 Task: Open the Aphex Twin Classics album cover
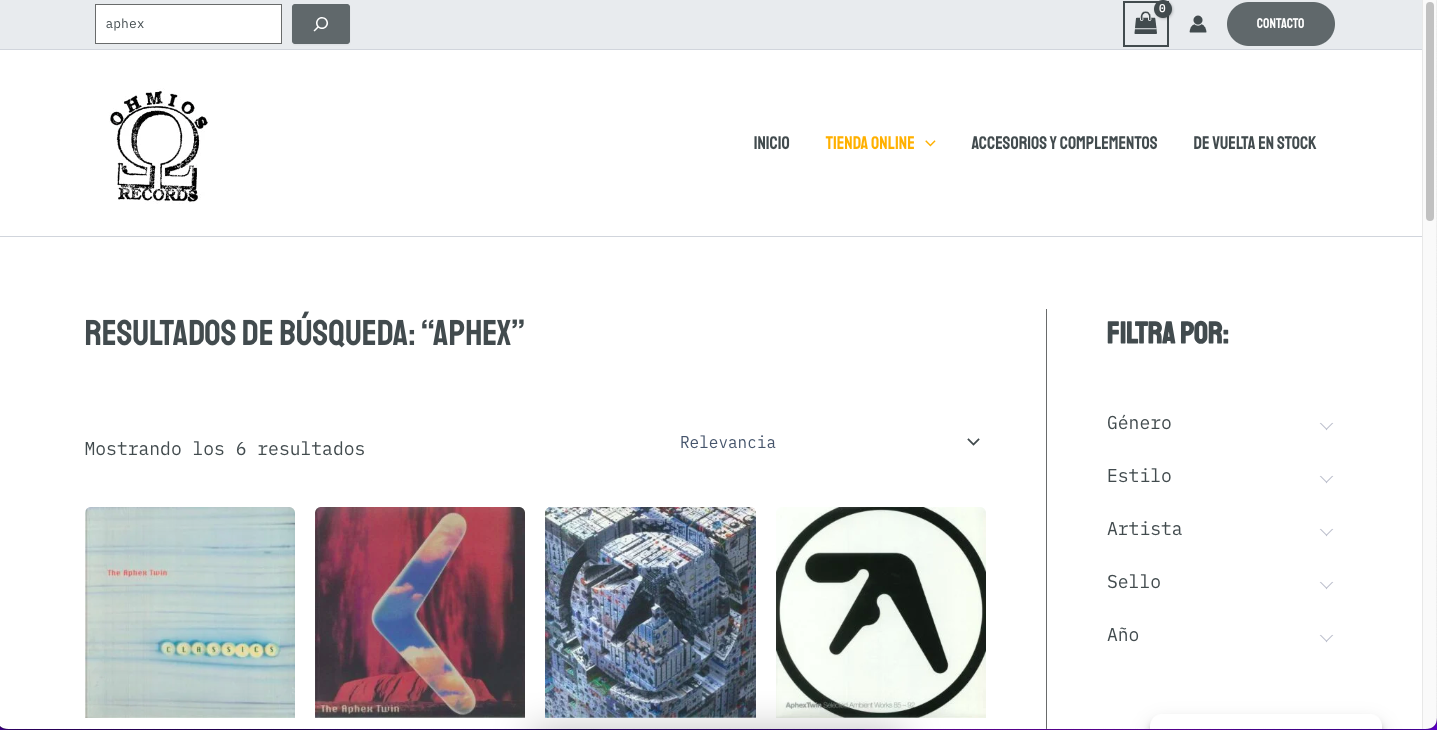tap(190, 612)
